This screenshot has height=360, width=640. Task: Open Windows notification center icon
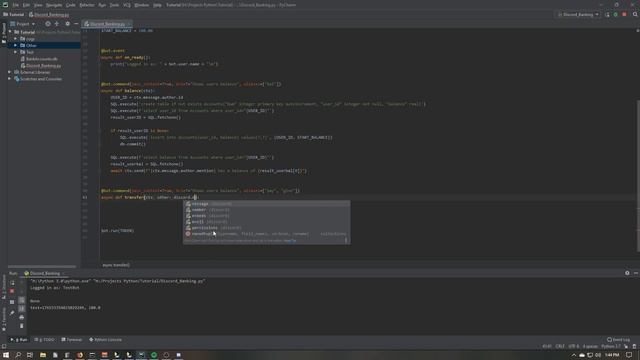click(x=629, y=355)
